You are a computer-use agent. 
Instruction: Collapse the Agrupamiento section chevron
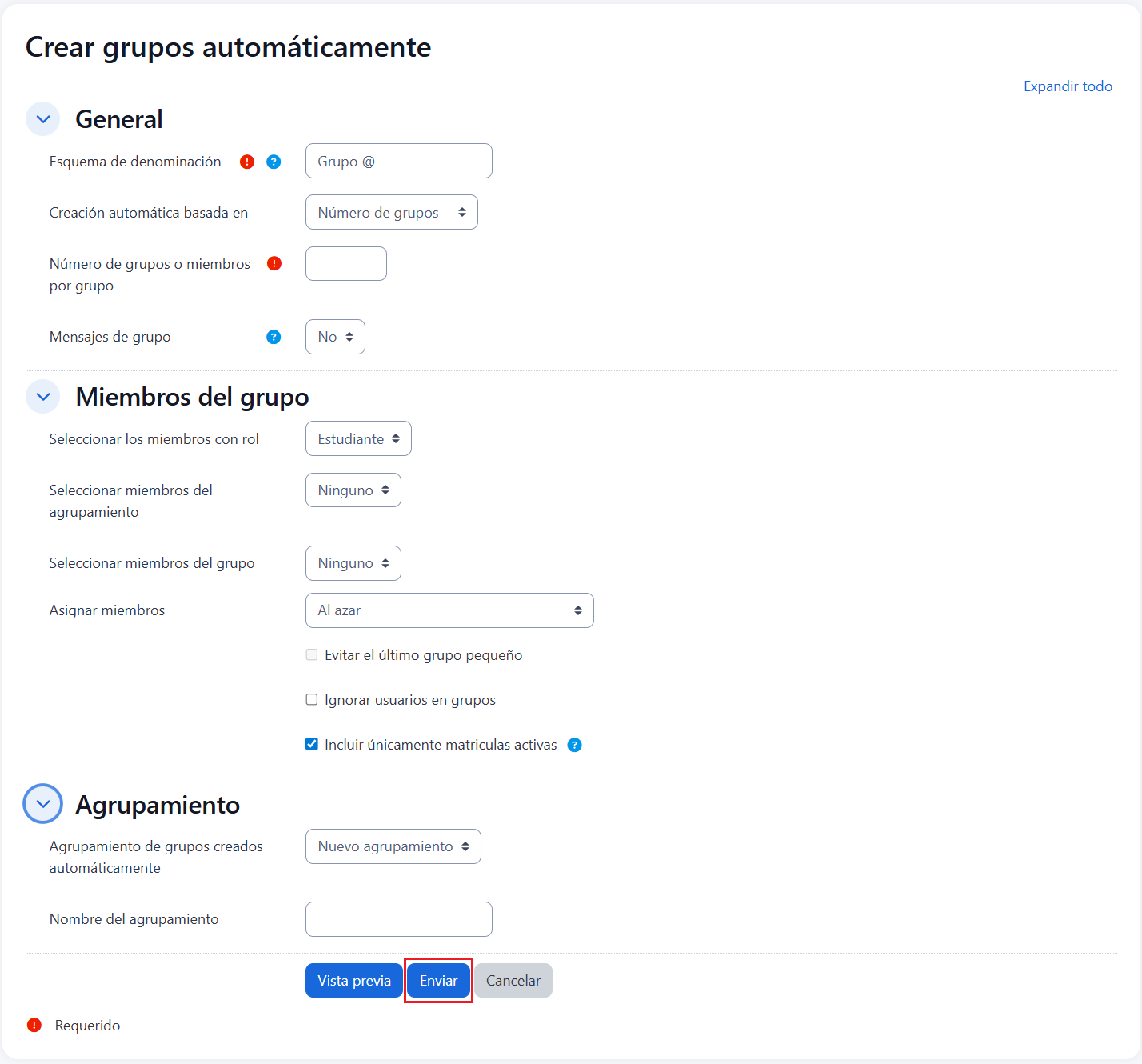43,804
